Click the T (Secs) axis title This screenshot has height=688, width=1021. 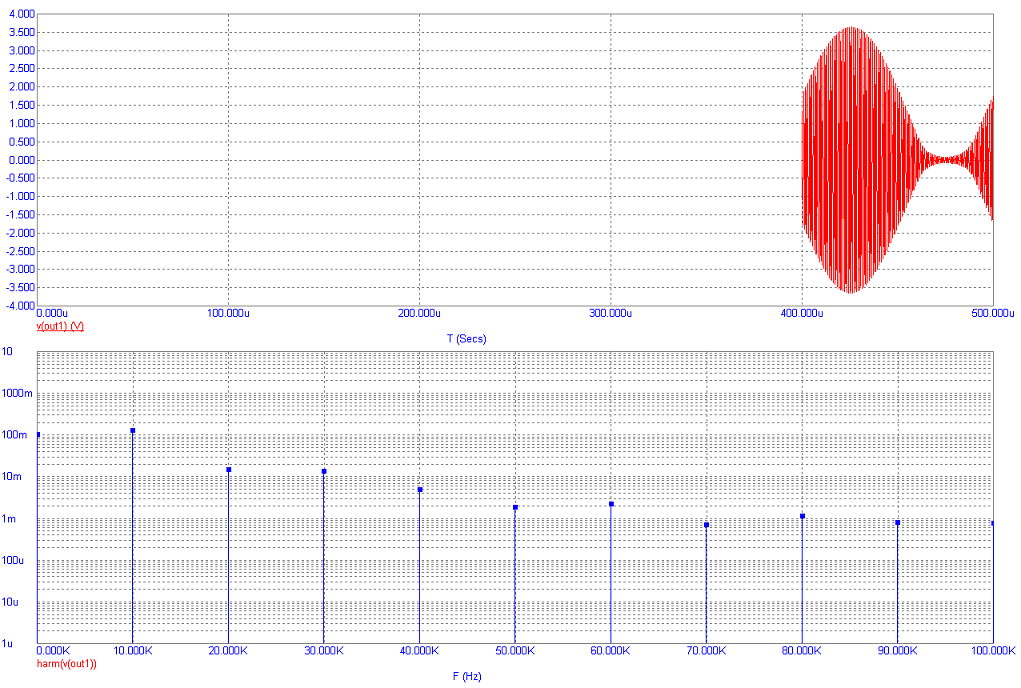pos(466,338)
